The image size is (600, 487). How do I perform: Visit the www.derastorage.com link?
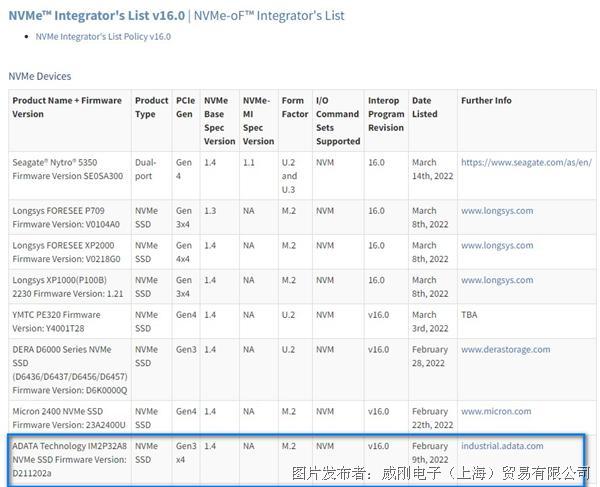coord(505,349)
